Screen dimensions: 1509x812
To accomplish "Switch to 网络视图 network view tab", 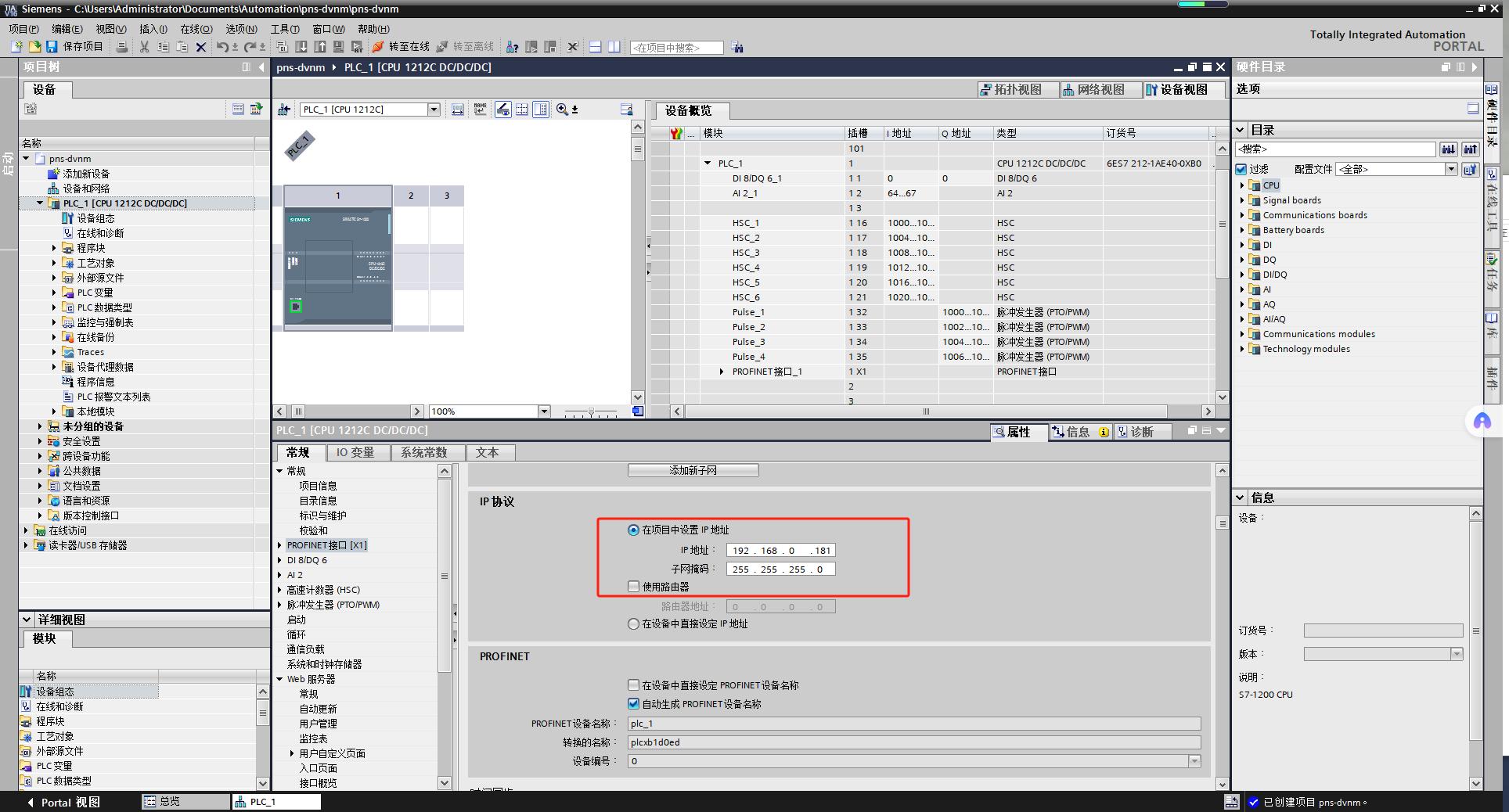I will click(x=1100, y=90).
